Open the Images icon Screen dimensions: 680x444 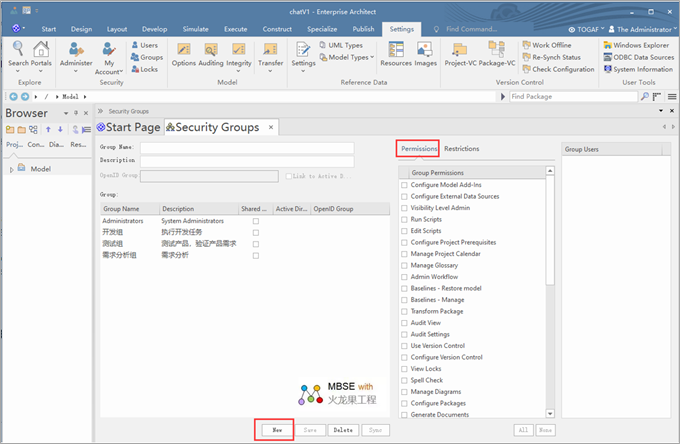click(425, 49)
